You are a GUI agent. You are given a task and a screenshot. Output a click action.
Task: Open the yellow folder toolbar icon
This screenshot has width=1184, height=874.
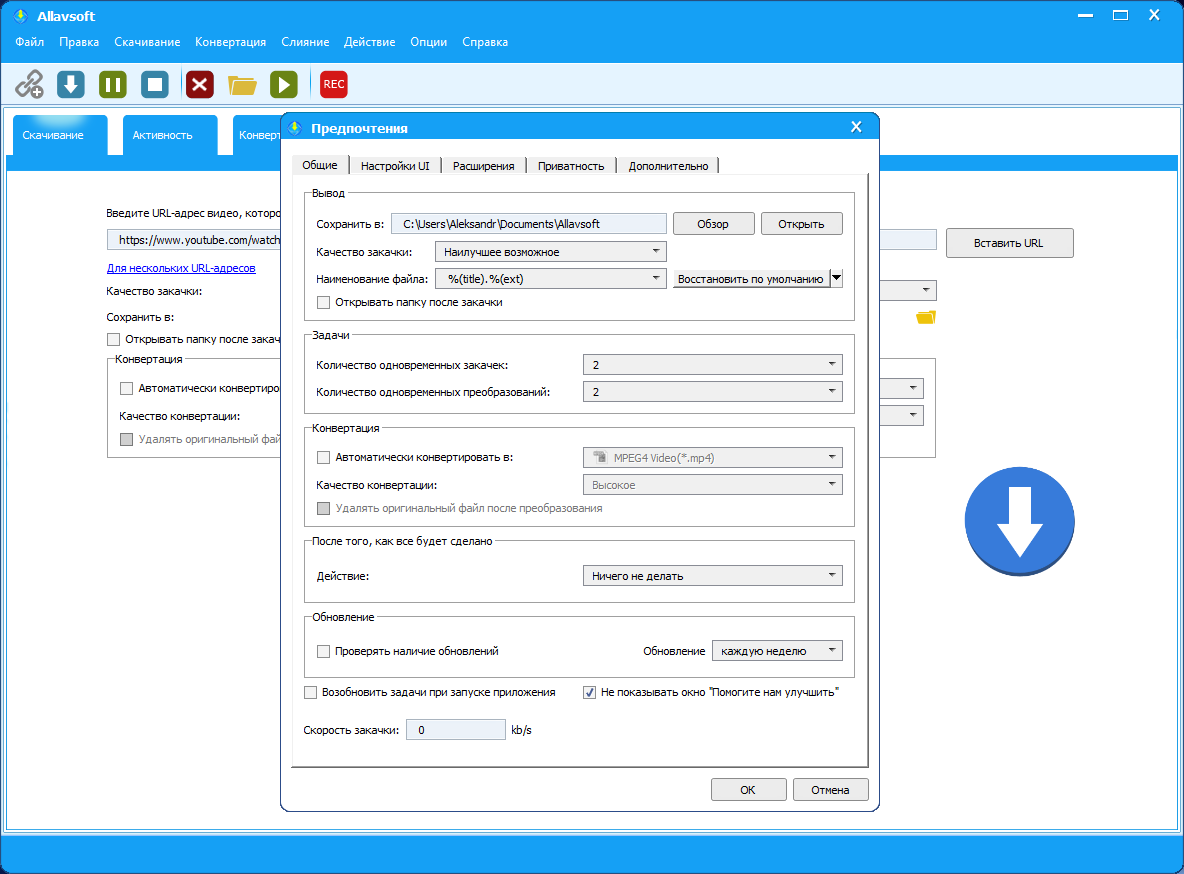click(x=242, y=85)
